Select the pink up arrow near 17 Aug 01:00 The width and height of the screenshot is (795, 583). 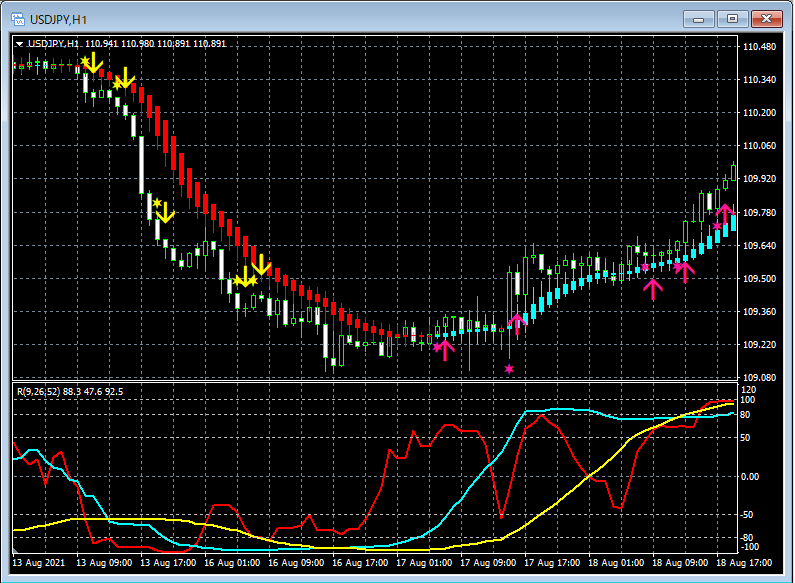click(444, 349)
